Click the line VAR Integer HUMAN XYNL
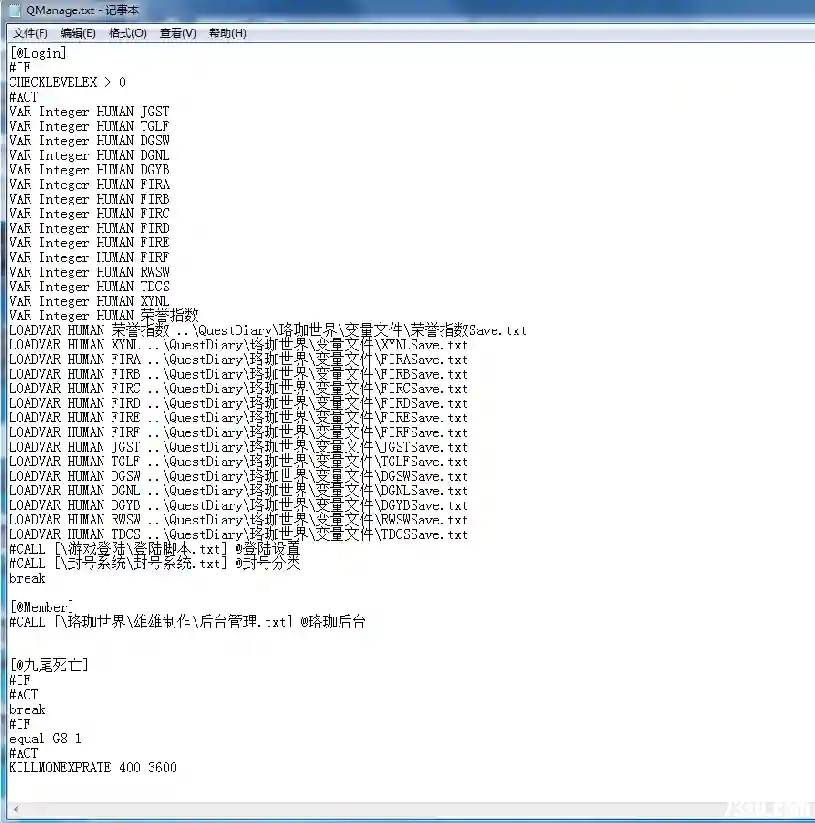 pos(89,301)
